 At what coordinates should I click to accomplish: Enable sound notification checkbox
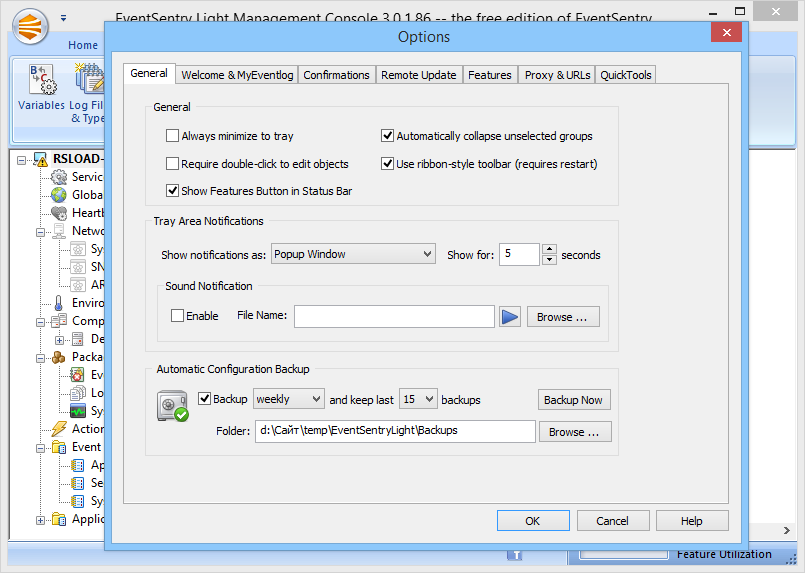[177, 316]
